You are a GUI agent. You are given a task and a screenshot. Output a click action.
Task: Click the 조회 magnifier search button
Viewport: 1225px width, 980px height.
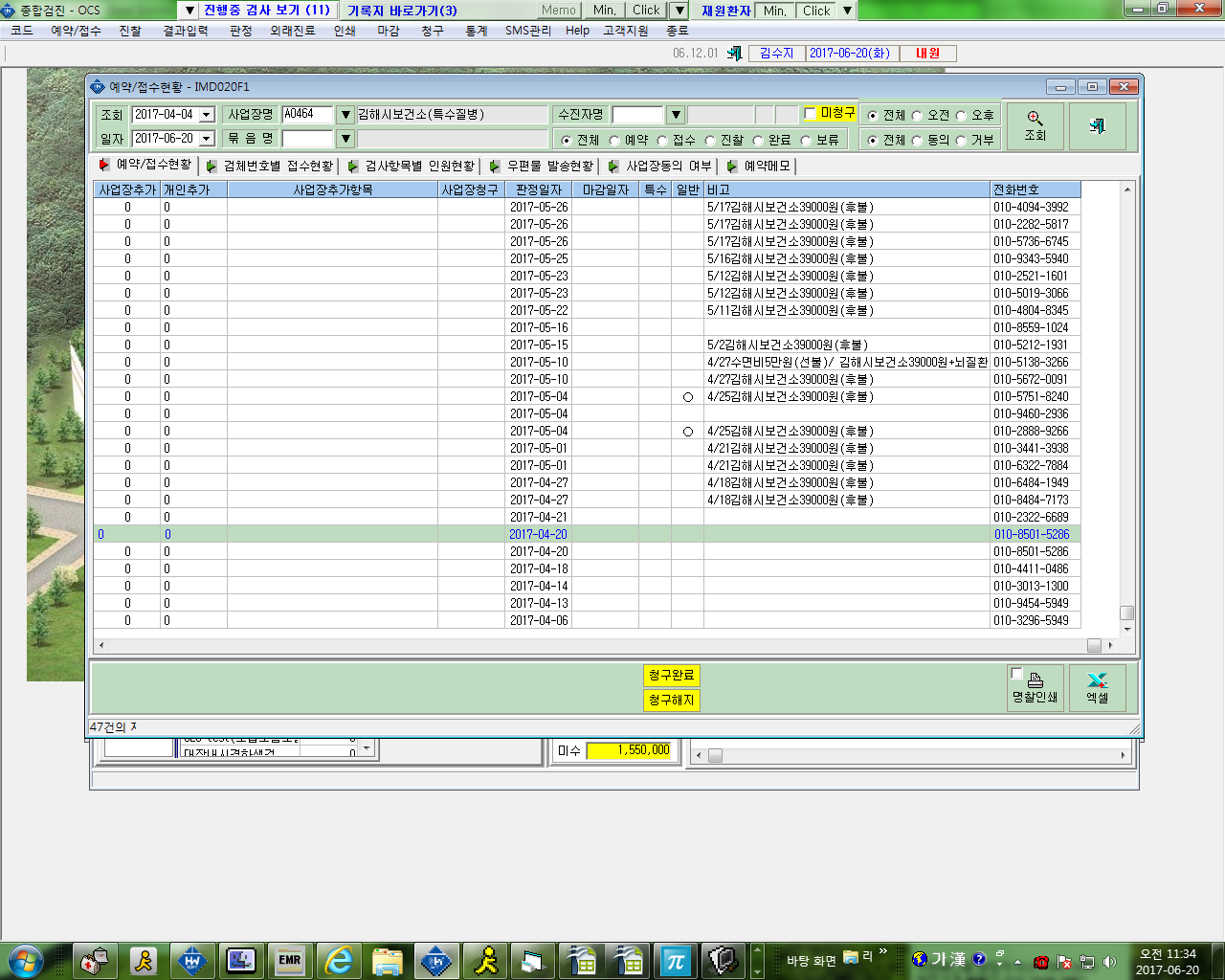click(1035, 125)
